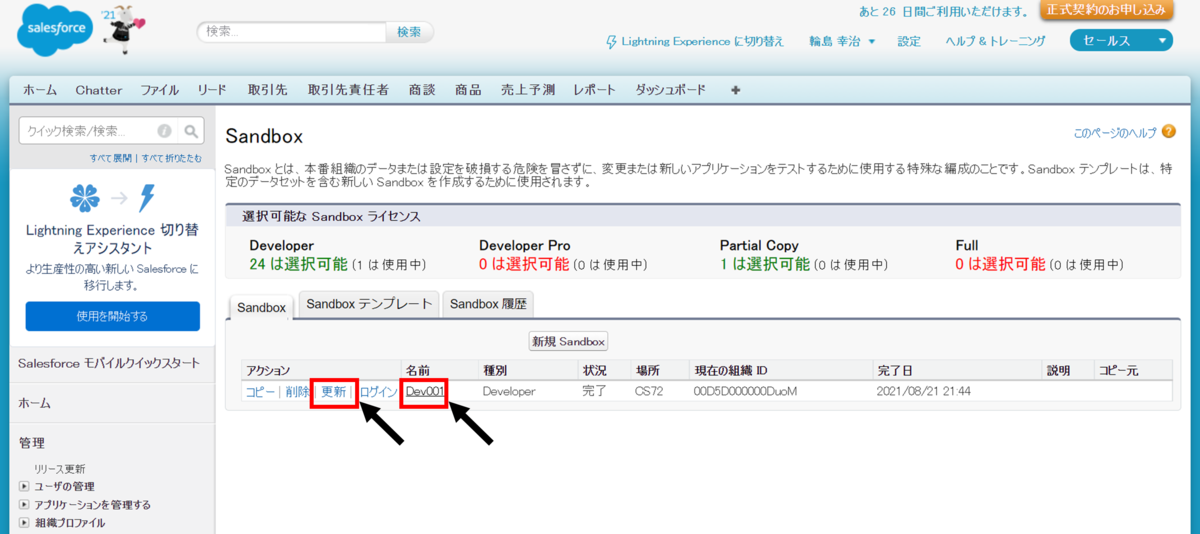The height and width of the screenshot is (534, 1200).
Task: Click the すべて折りたたむ link
Action: [171, 158]
